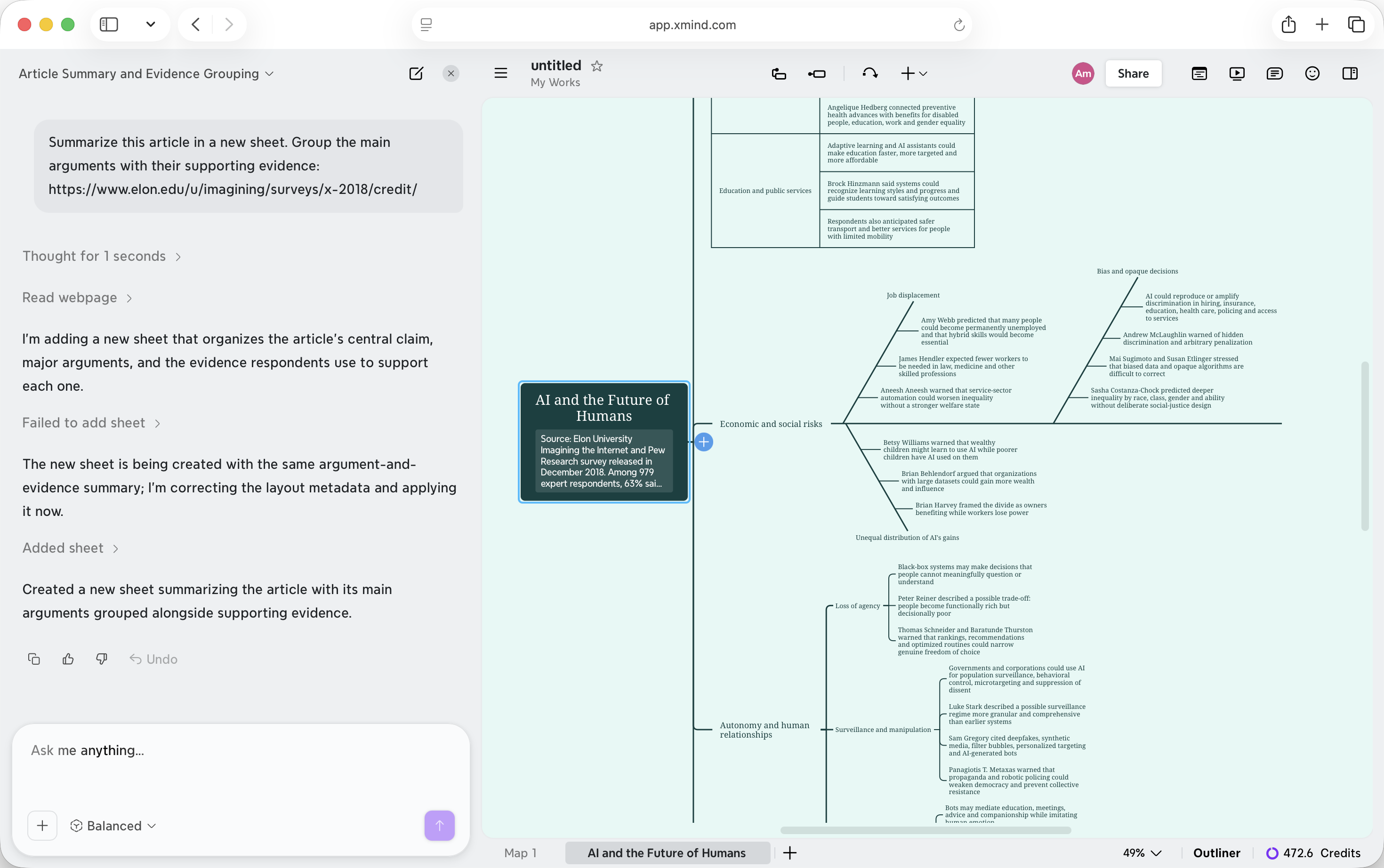
Task: Add a relationship line with the curved arrow icon
Action: click(869, 73)
